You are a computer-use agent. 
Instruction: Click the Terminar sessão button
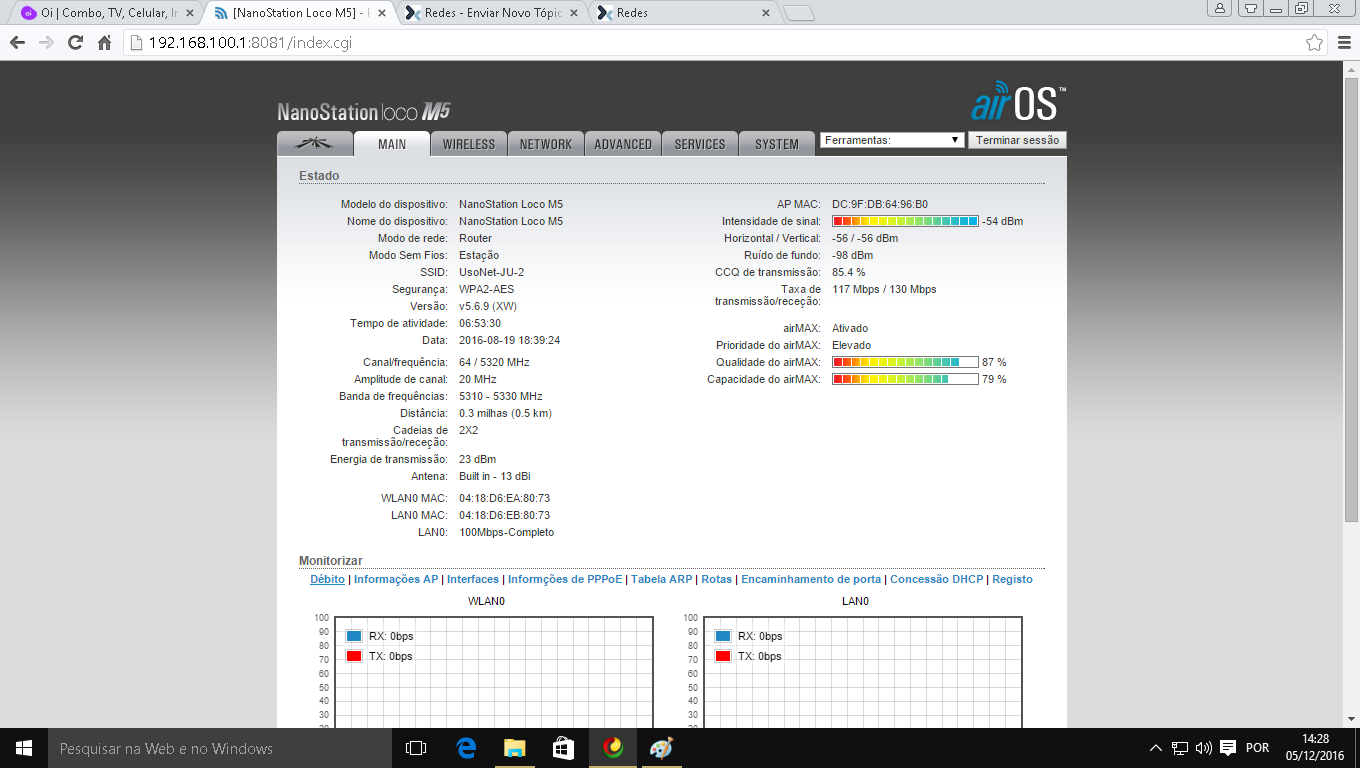[x=1017, y=140]
